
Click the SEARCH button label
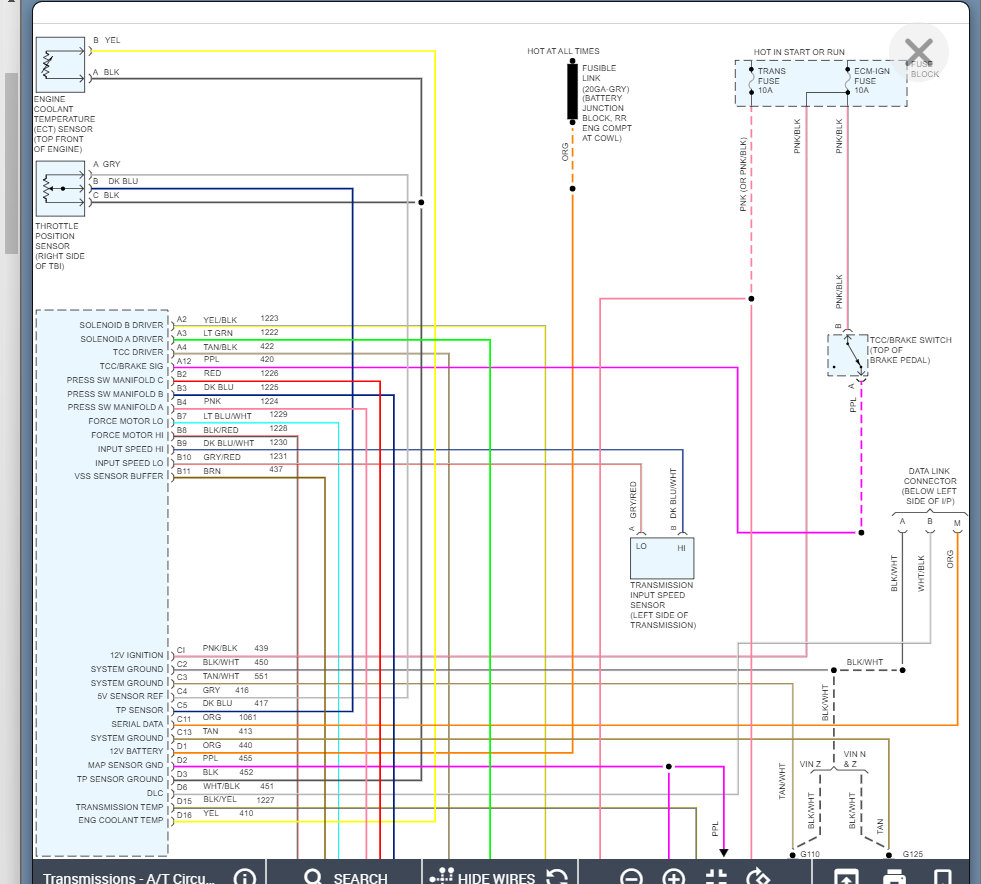click(x=360, y=878)
